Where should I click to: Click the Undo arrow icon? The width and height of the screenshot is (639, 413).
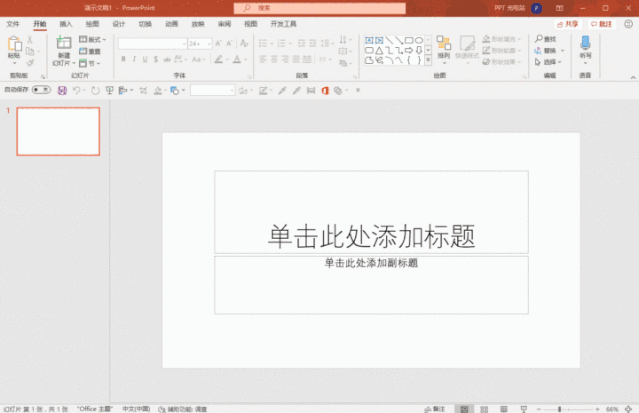[77, 90]
